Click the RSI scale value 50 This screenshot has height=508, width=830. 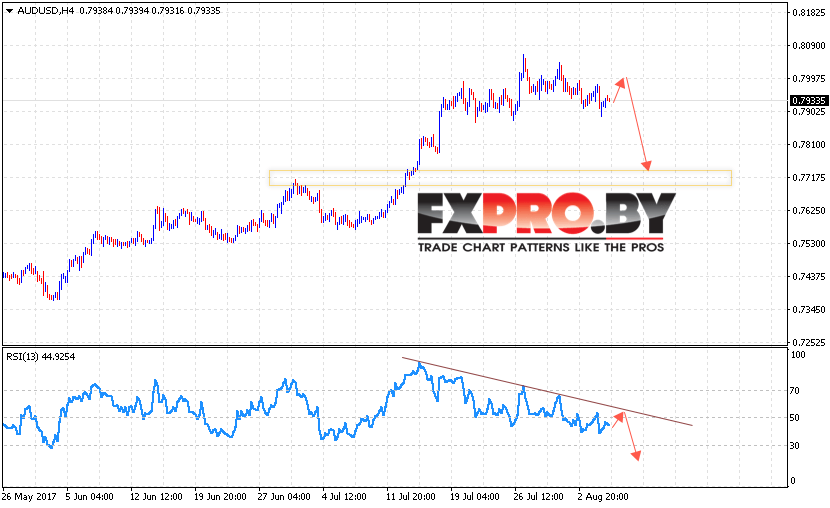[795, 418]
